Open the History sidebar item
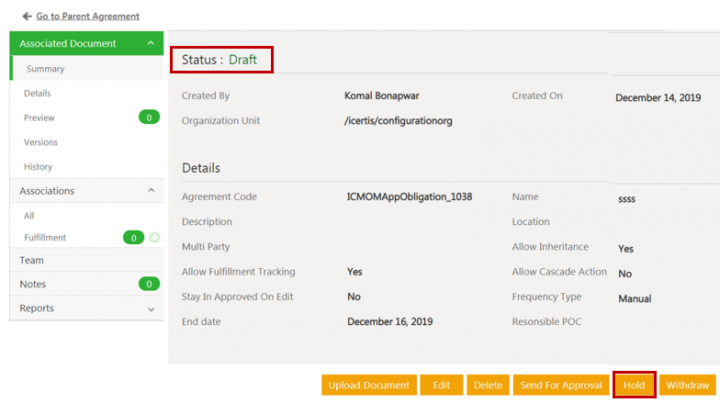The image size is (720, 403). coord(38,167)
